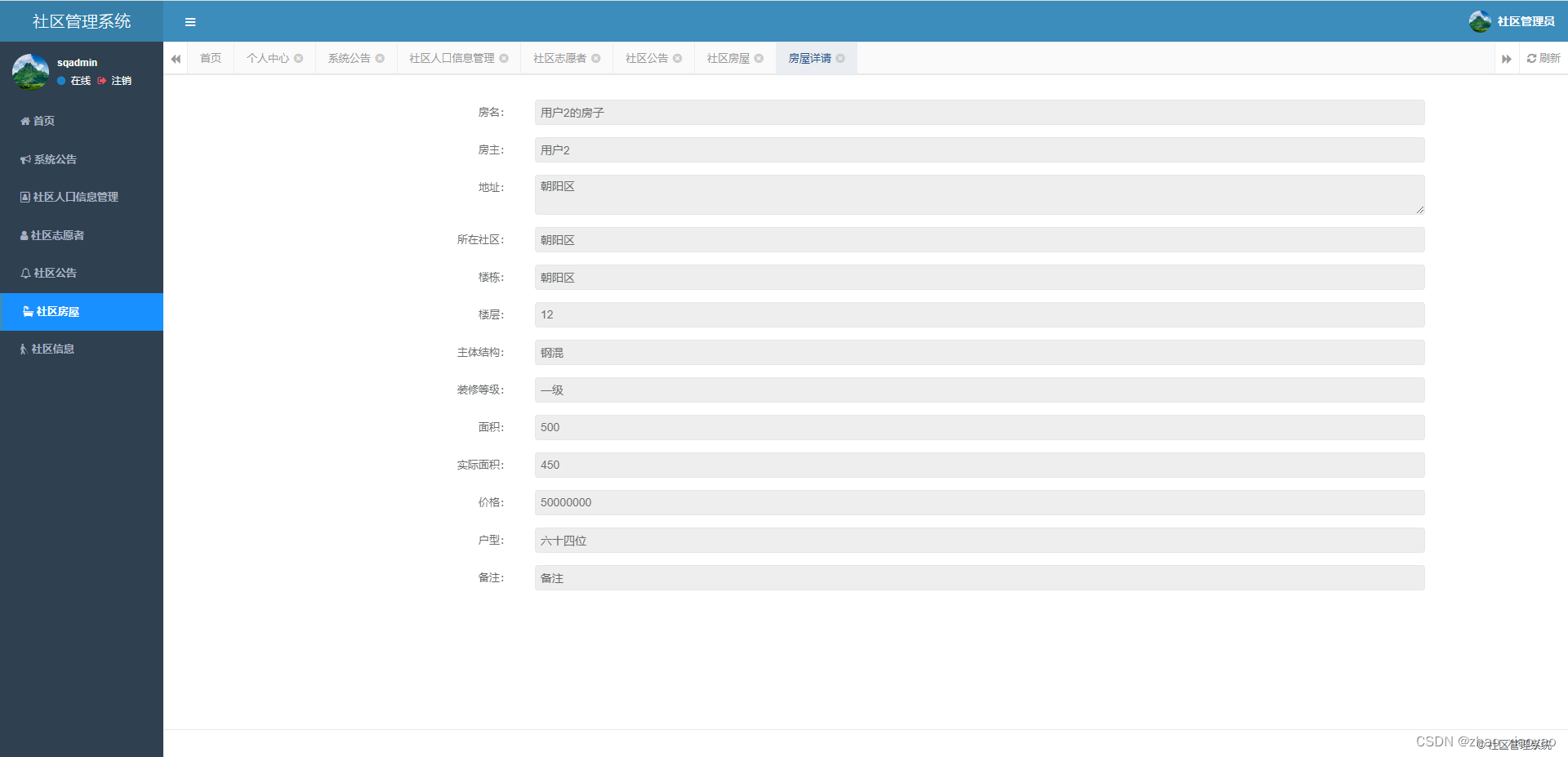Open 社区志愿者 in the sidebar
Image resolution: width=1568 pixels, height=757 pixels.
(x=82, y=235)
